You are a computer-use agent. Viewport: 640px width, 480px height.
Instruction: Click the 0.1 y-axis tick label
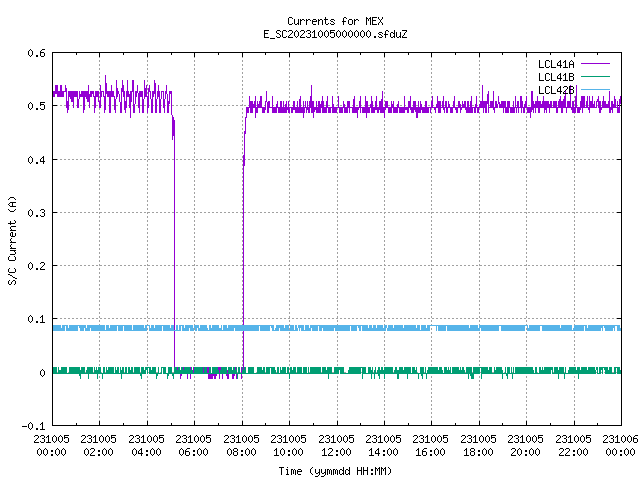click(x=36, y=319)
